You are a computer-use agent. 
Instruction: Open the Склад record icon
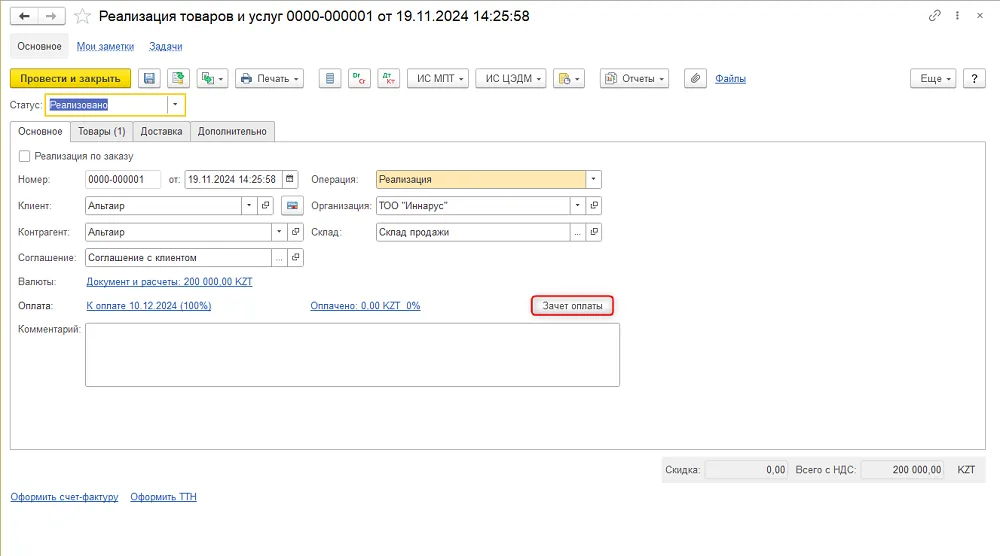click(594, 232)
